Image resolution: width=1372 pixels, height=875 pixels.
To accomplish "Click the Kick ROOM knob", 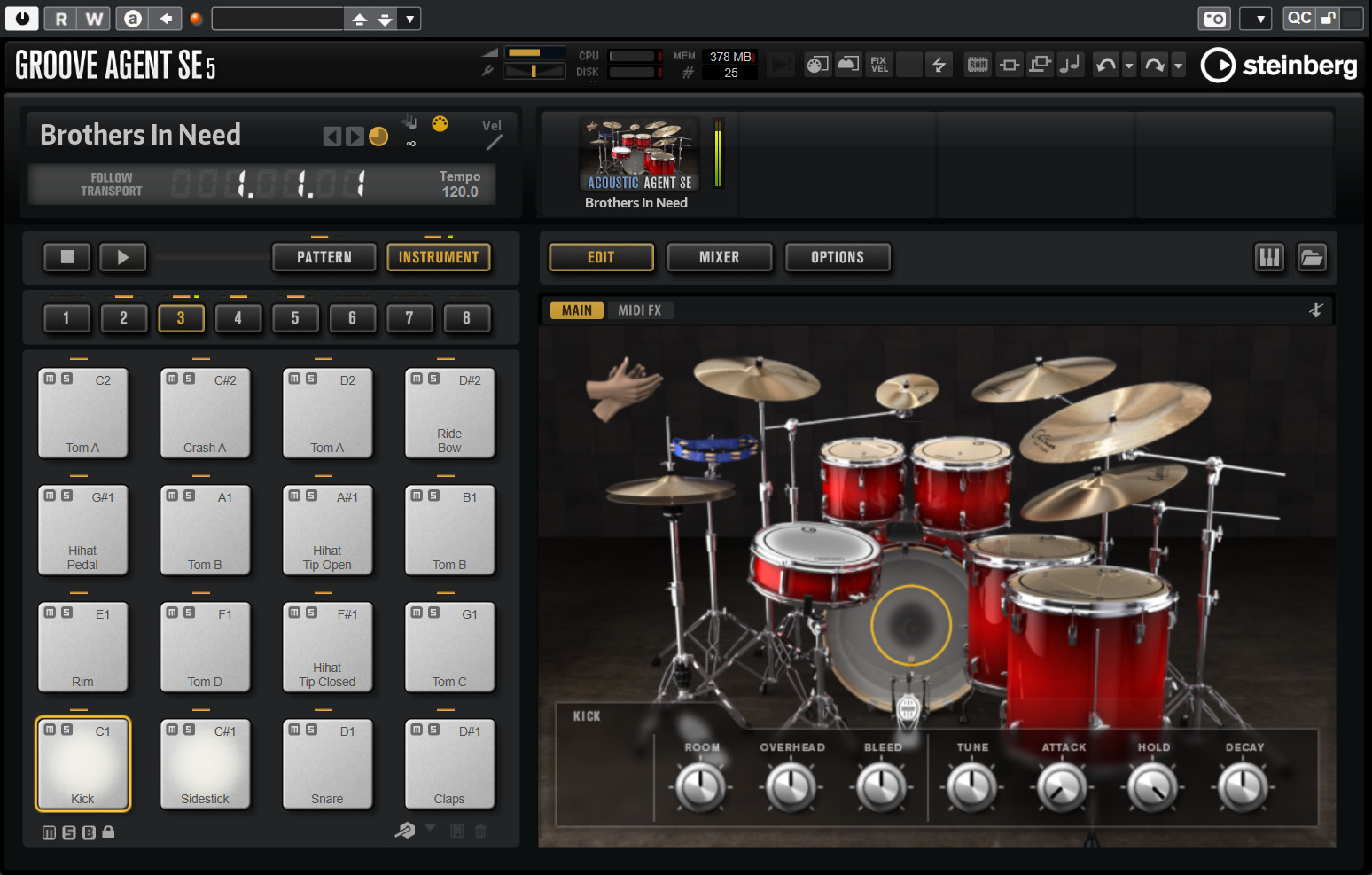I will click(x=701, y=787).
